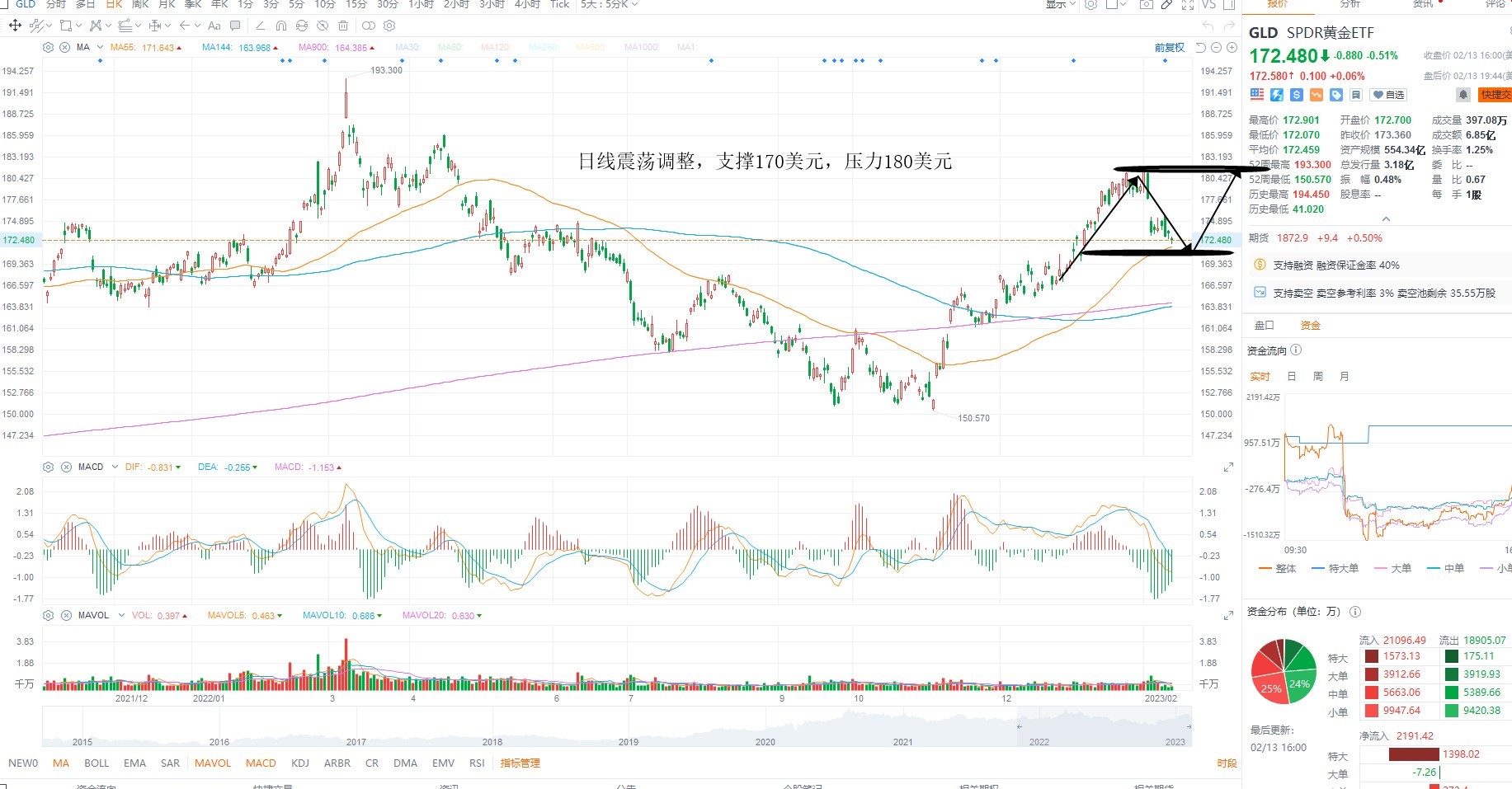Select the rectangle shape drawing tool
This screenshot has width=1512, height=789.
click(x=66, y=26)
